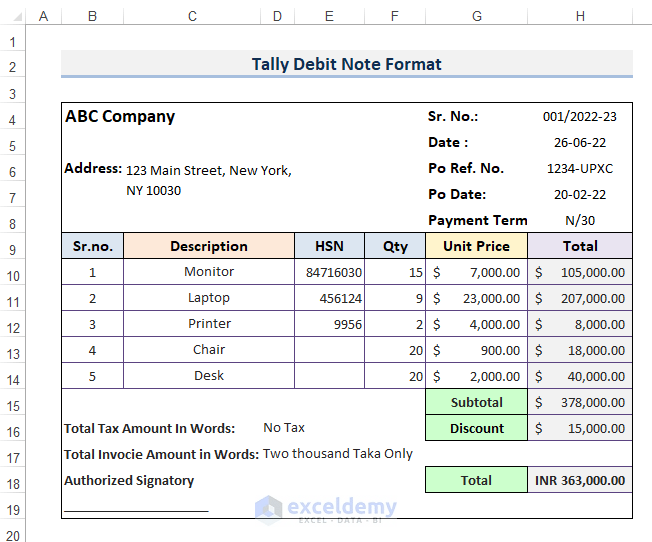
Task: Click the 'Authorized Signatory' label
Action: point(129,480)
